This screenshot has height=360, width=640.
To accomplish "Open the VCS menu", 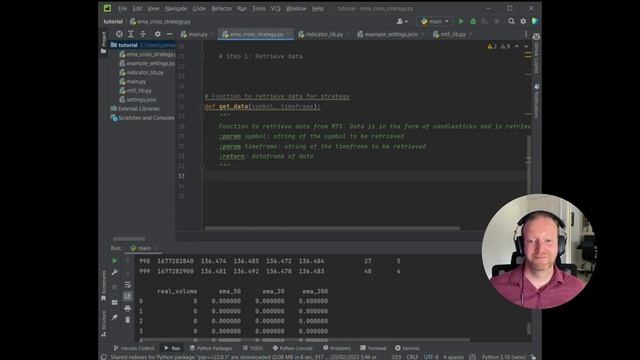I will (x=276, y=9).
